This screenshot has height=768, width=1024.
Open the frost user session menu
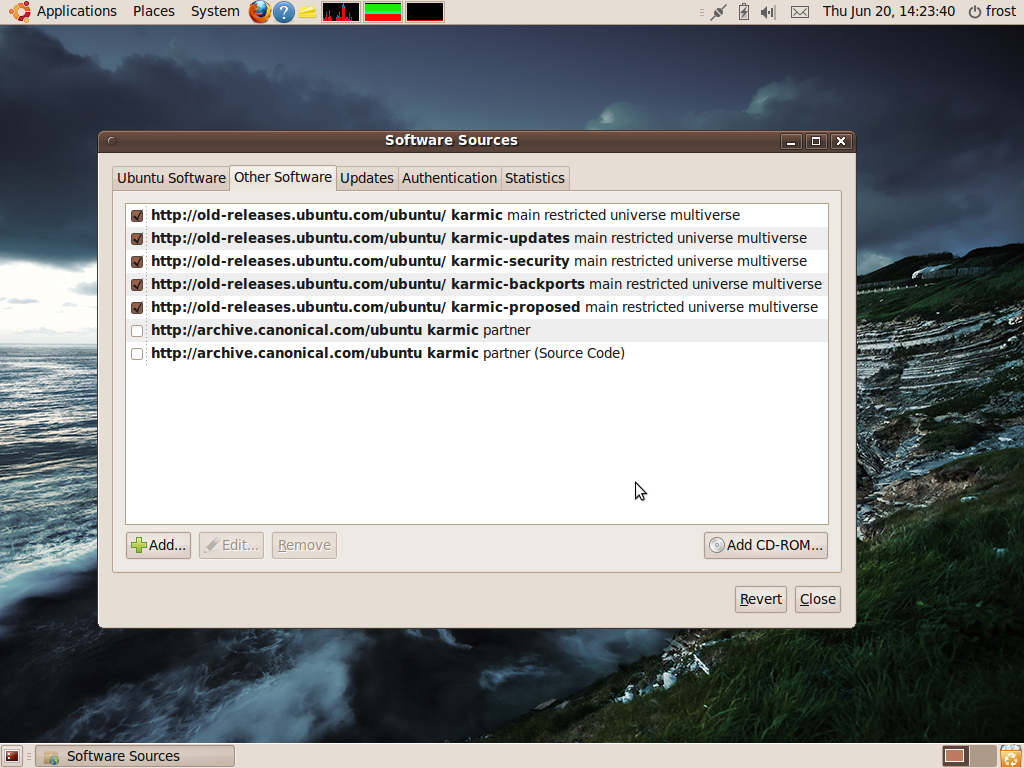tap(992, 12)
